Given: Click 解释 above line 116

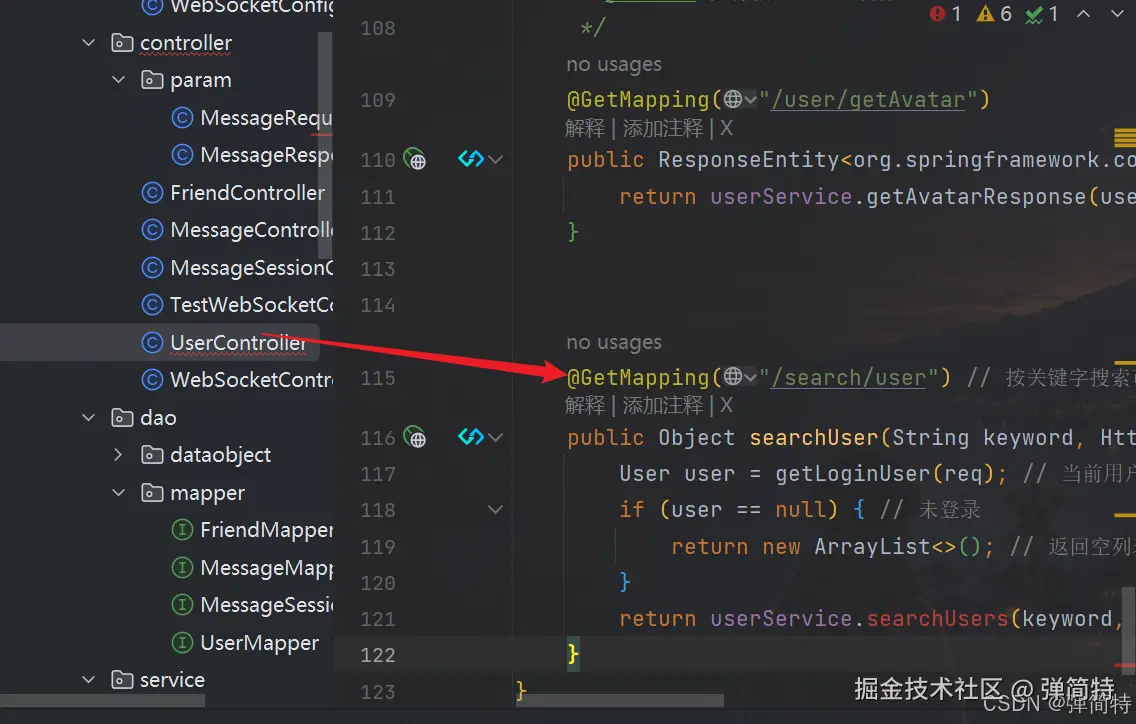Looking at the screenshot, I should (x=585, y=405).
